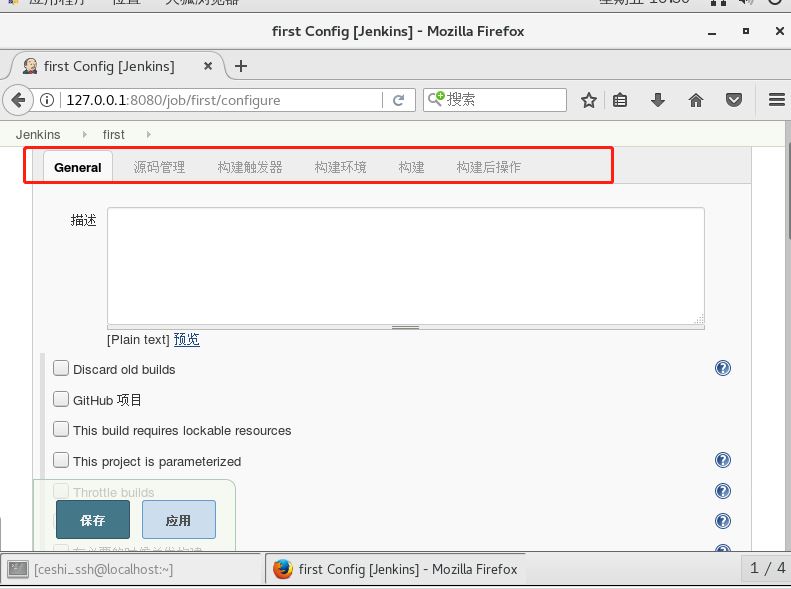Expand the Jenkins breadcrumb dropdown arrow
The width and height of the screenshot is (791, 589).
point(81,134)
